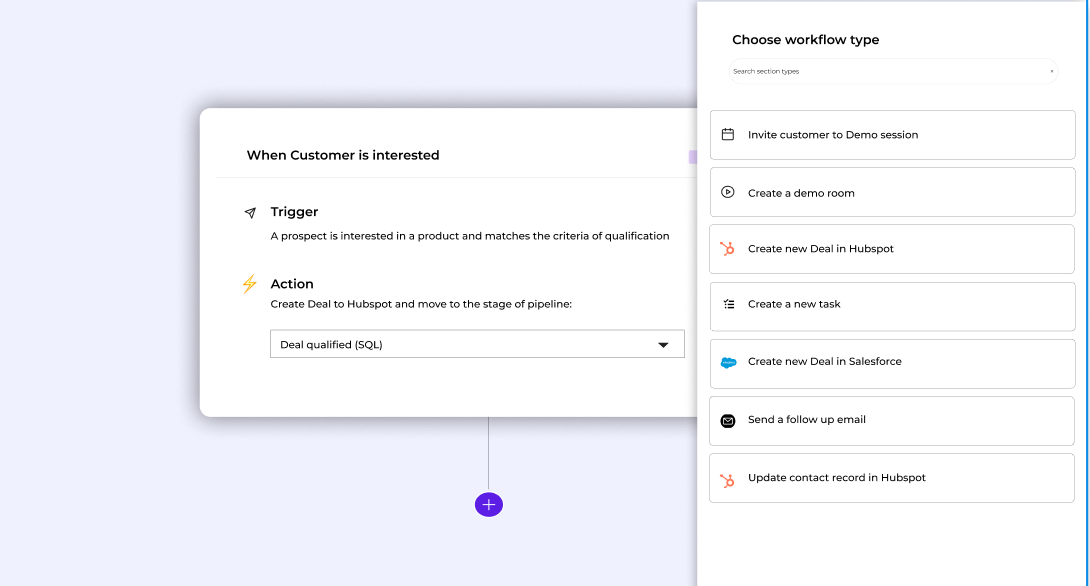Click the envelope icon for follow up email
Screen dimensions: 1090x586
[x=728, y=421]
